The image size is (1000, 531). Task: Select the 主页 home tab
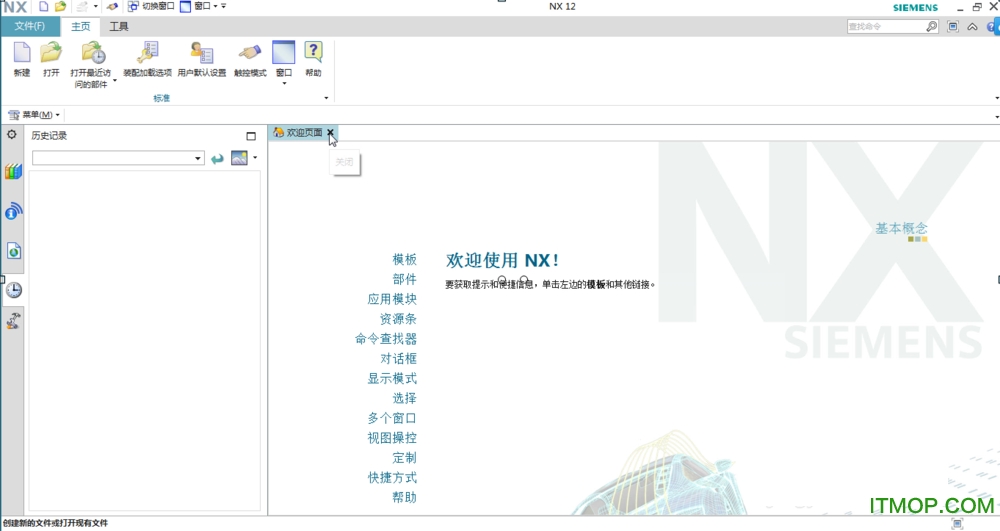coord(80,26)
